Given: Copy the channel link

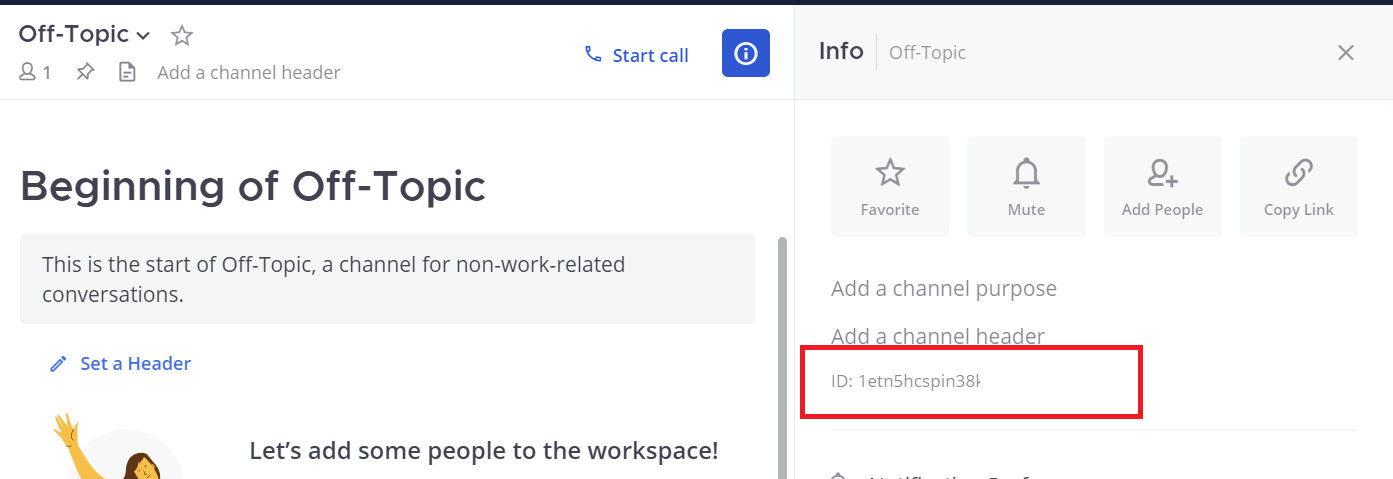Looking at the screenshot, I should [x=1298, y=187].
